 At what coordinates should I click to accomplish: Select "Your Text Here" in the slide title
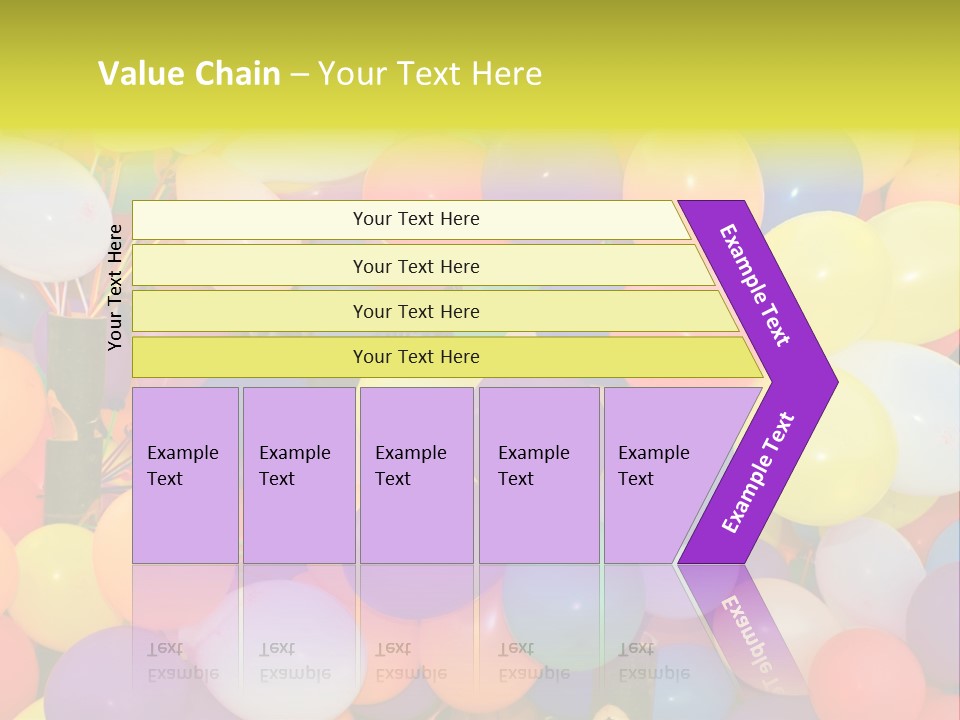(x=430, y=74)
